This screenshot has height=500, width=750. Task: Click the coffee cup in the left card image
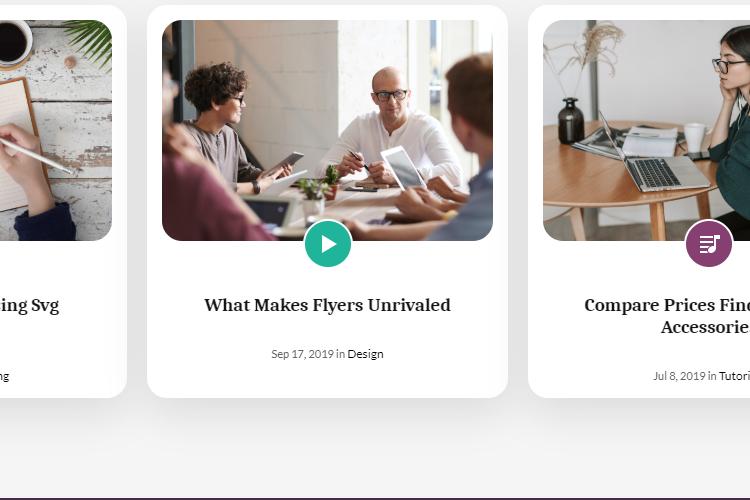[14, 43]
